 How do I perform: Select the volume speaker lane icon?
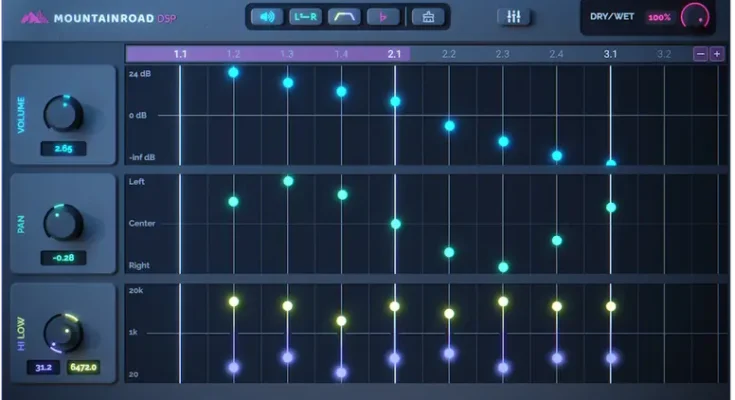pyautogui.click(x=266, y=17)
